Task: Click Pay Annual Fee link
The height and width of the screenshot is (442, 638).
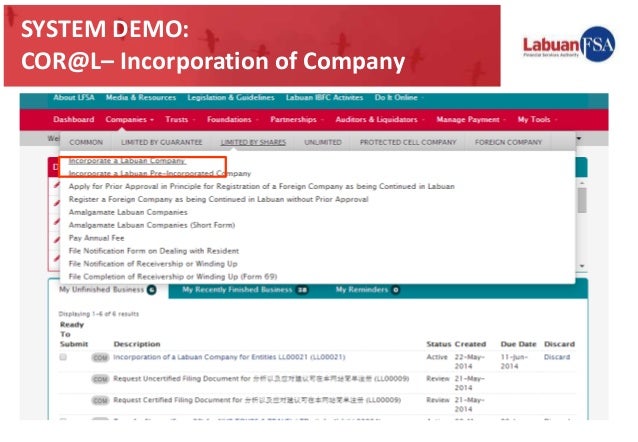Action: [96, 238]
